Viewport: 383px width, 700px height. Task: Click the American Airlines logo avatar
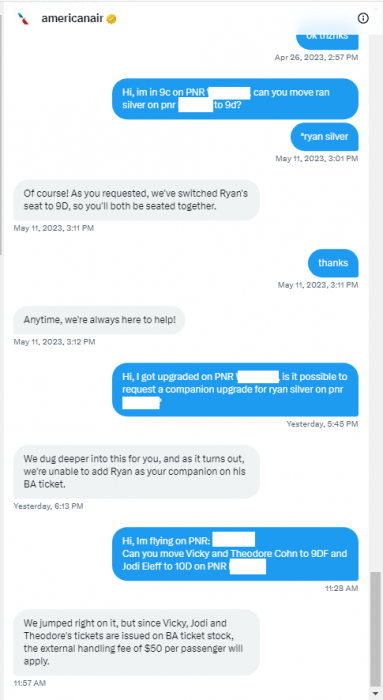pyautogui.click(x=23, y=18)
